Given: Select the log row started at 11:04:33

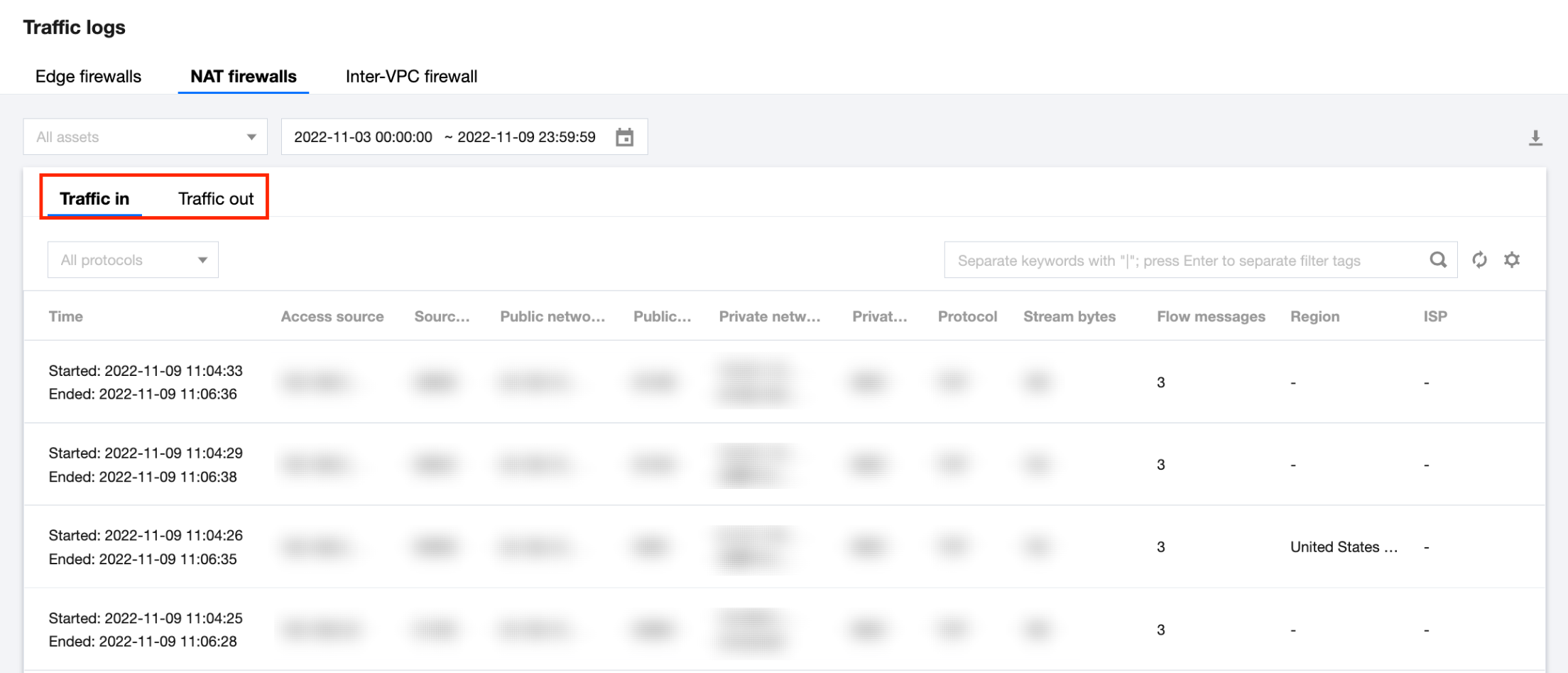Looking at the screenshot, I should click(145, 382).
